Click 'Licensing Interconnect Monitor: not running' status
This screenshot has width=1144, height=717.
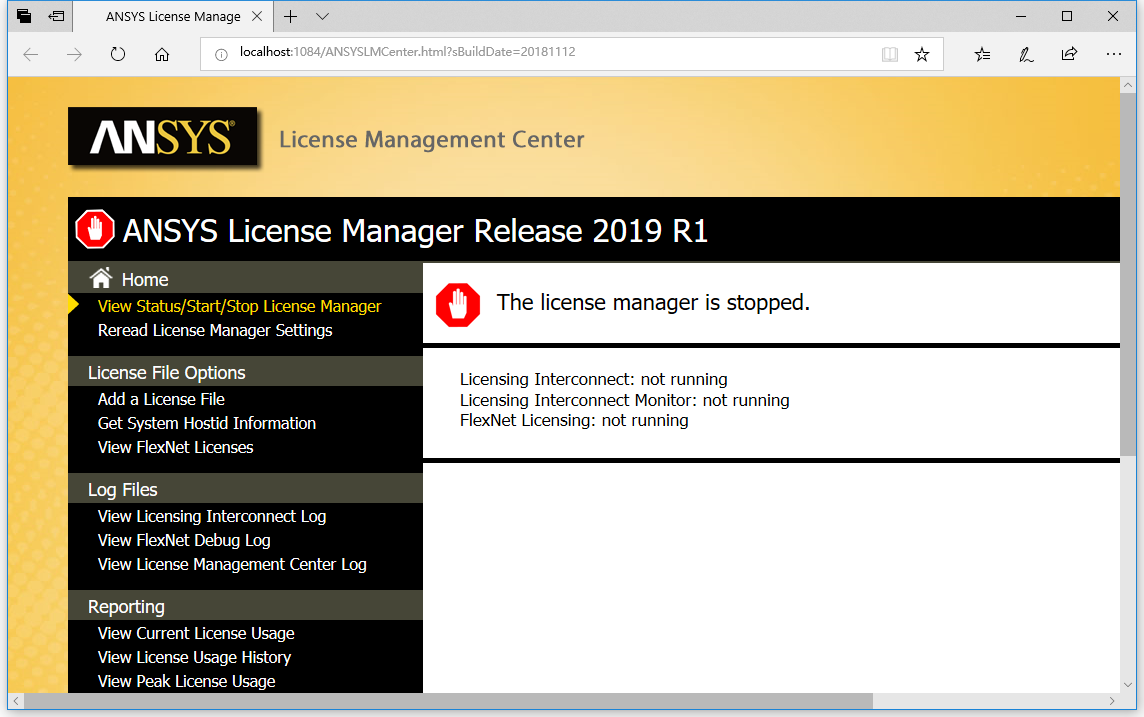[x=625, y=400]
